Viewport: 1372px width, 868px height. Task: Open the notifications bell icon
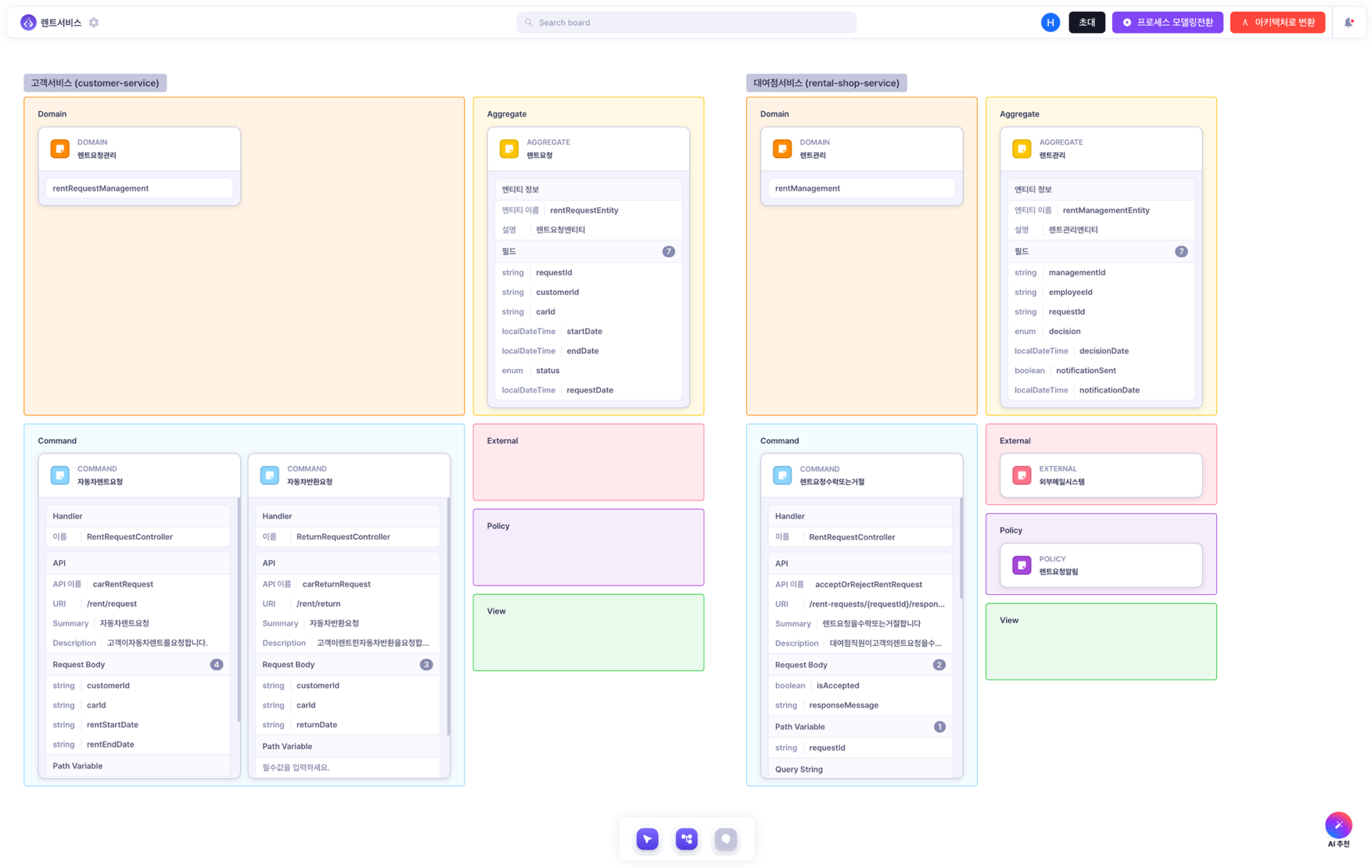pos(1349,23)
